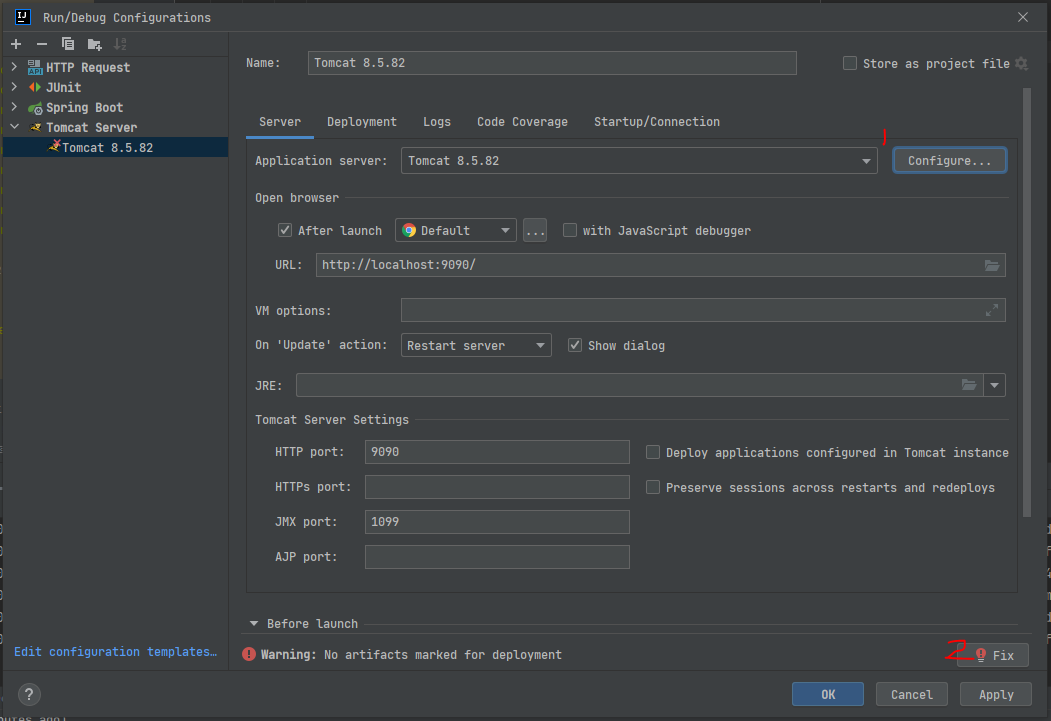Click the IntelliJ IDEA title icon
The image size is (1051, 721).
(22, 17)
